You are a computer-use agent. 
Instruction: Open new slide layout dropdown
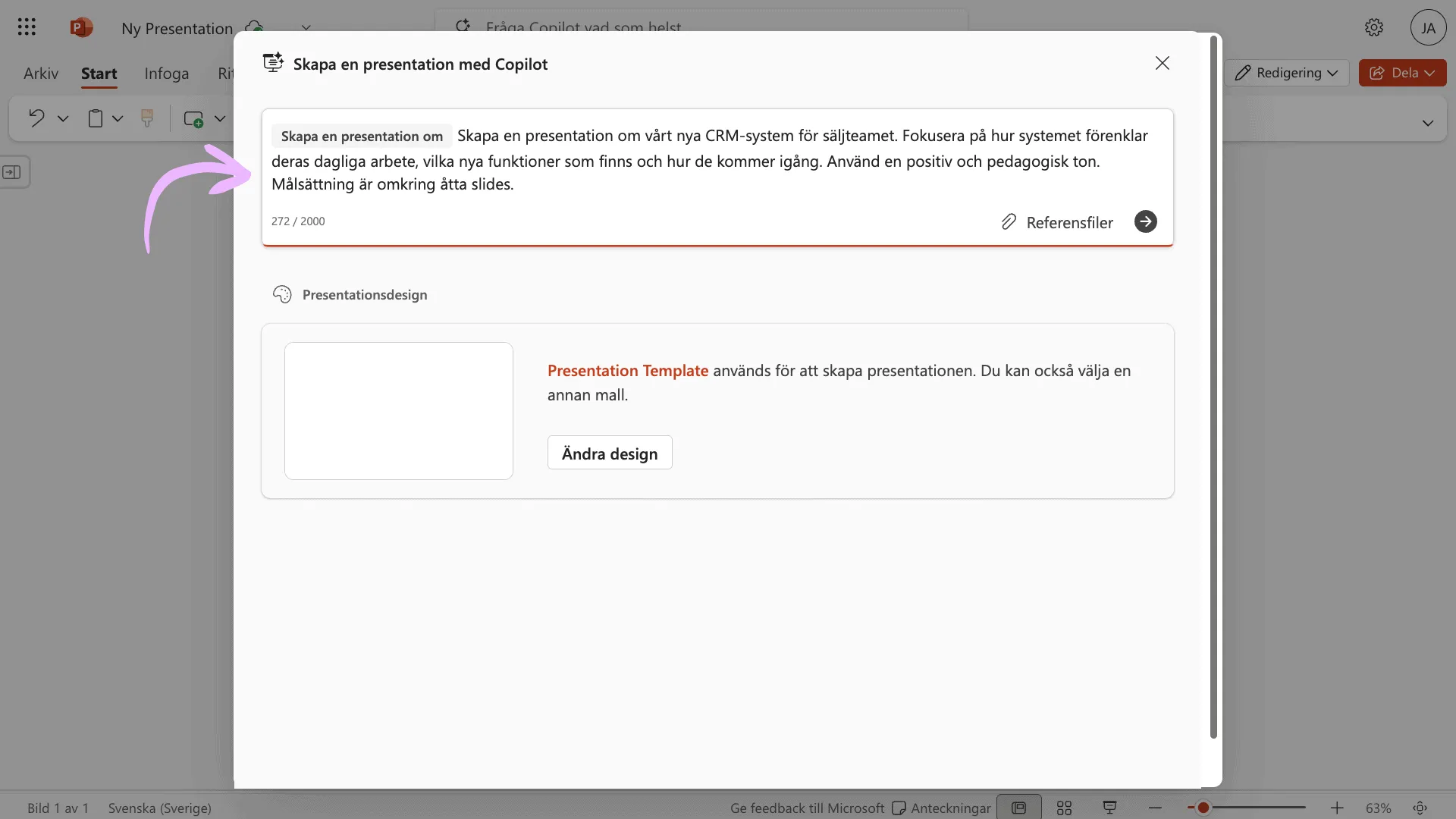(220, 118)
